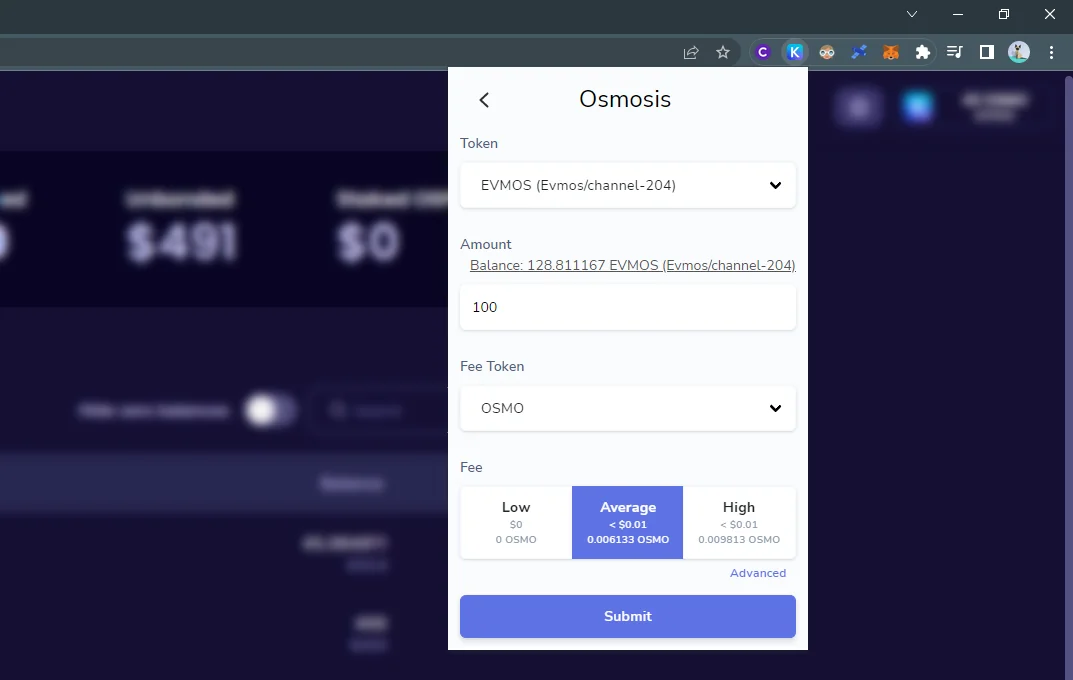Bookmark this page with the star icon

click(x=723, y=52)
